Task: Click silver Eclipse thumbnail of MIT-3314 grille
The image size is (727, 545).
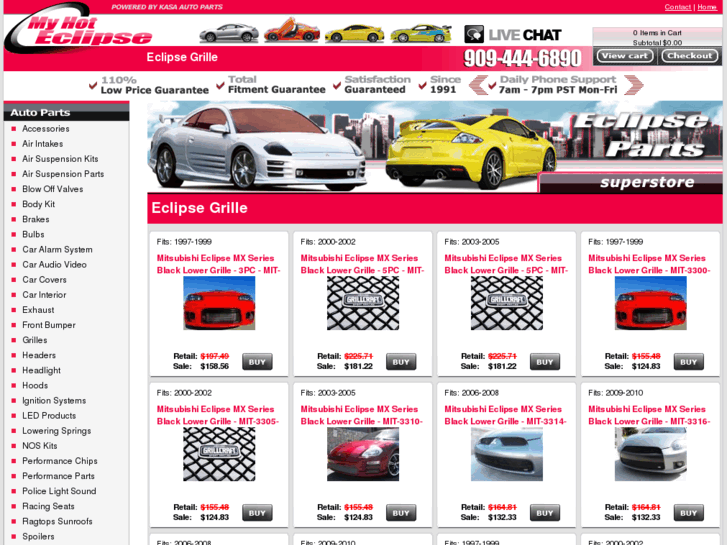Action: click(x=507, y=455)
